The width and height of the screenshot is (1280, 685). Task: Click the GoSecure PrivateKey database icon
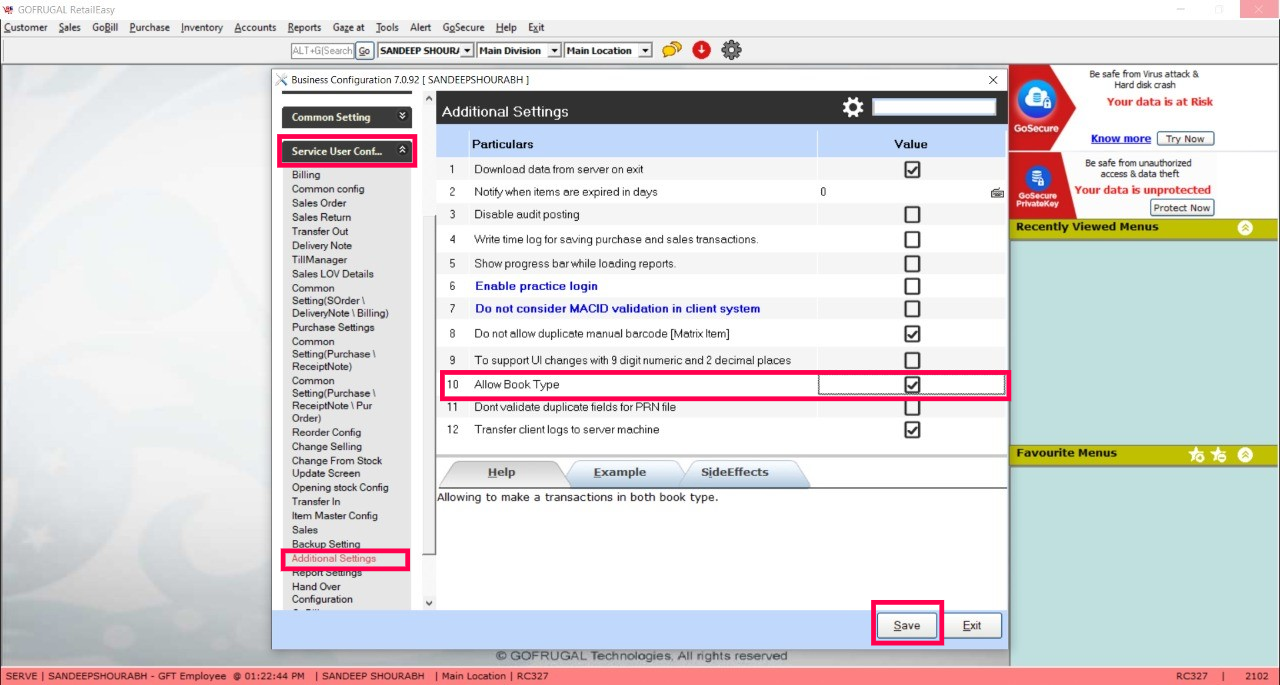[x=1036, y=179]
